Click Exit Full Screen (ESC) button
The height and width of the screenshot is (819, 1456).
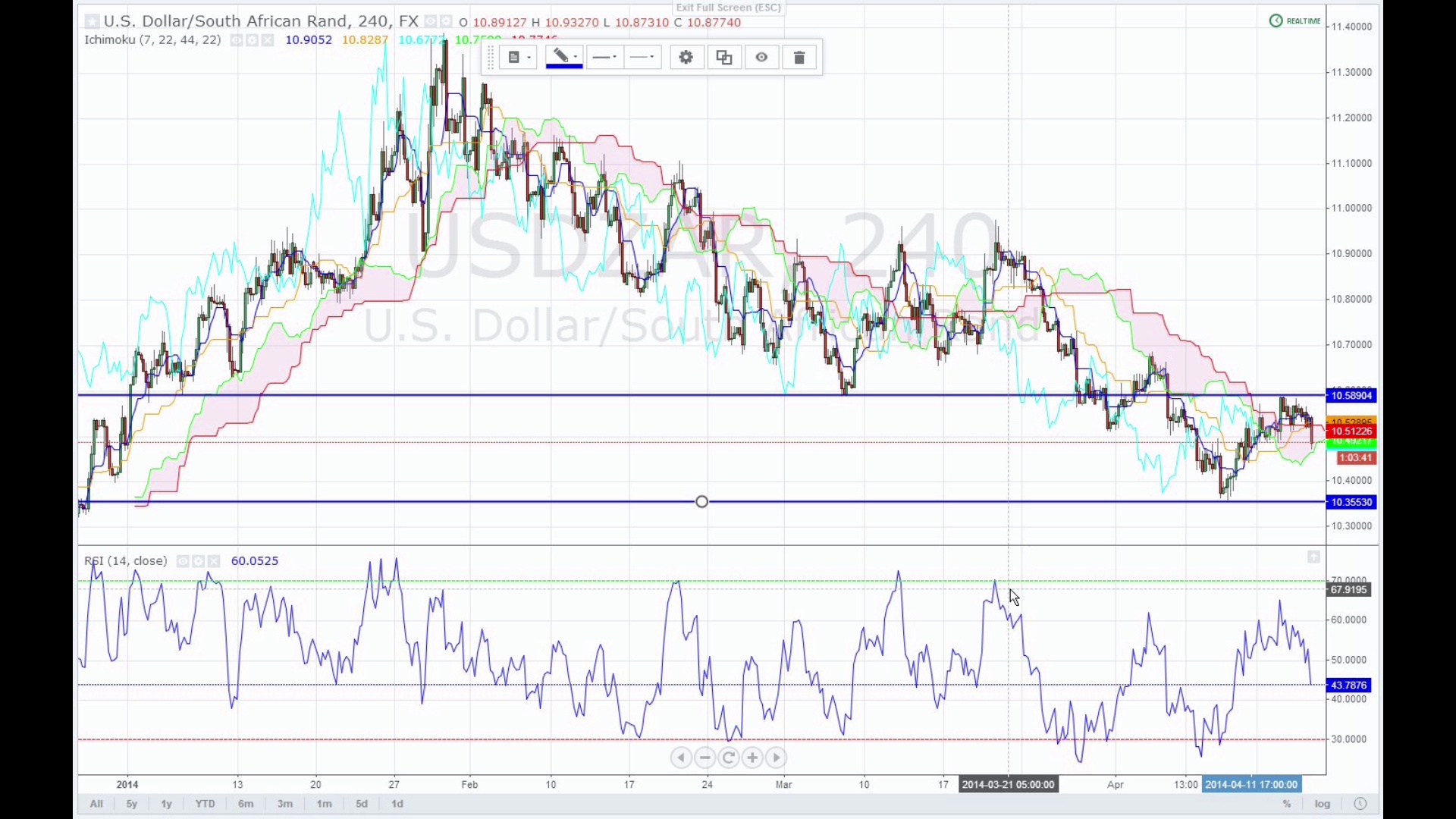(x=728, y=8)
